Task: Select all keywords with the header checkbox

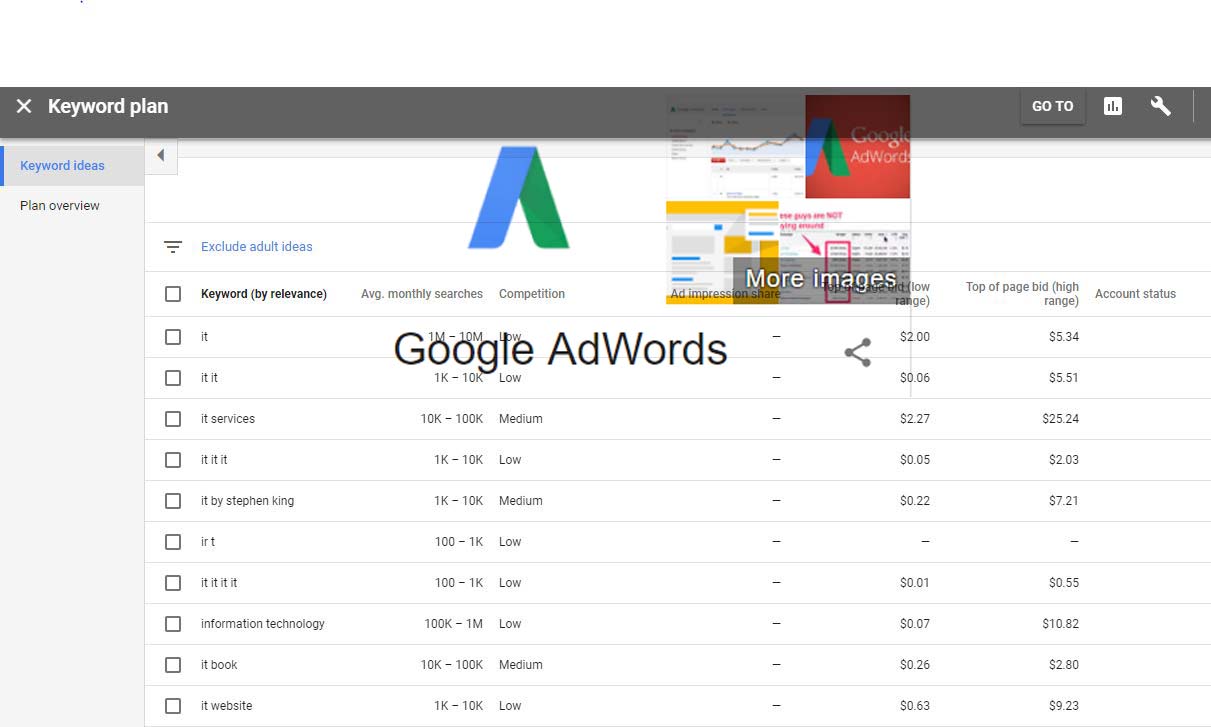Action: point(173,293)
